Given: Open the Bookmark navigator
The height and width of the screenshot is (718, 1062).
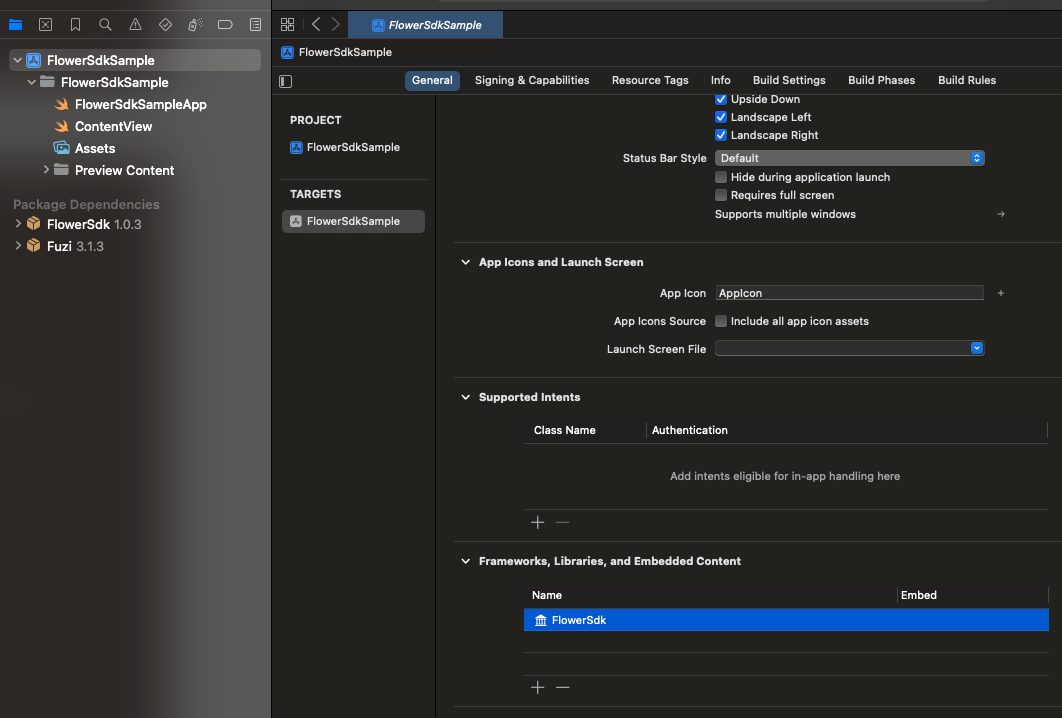Looking at the screenshot, I should click(75, 24).
